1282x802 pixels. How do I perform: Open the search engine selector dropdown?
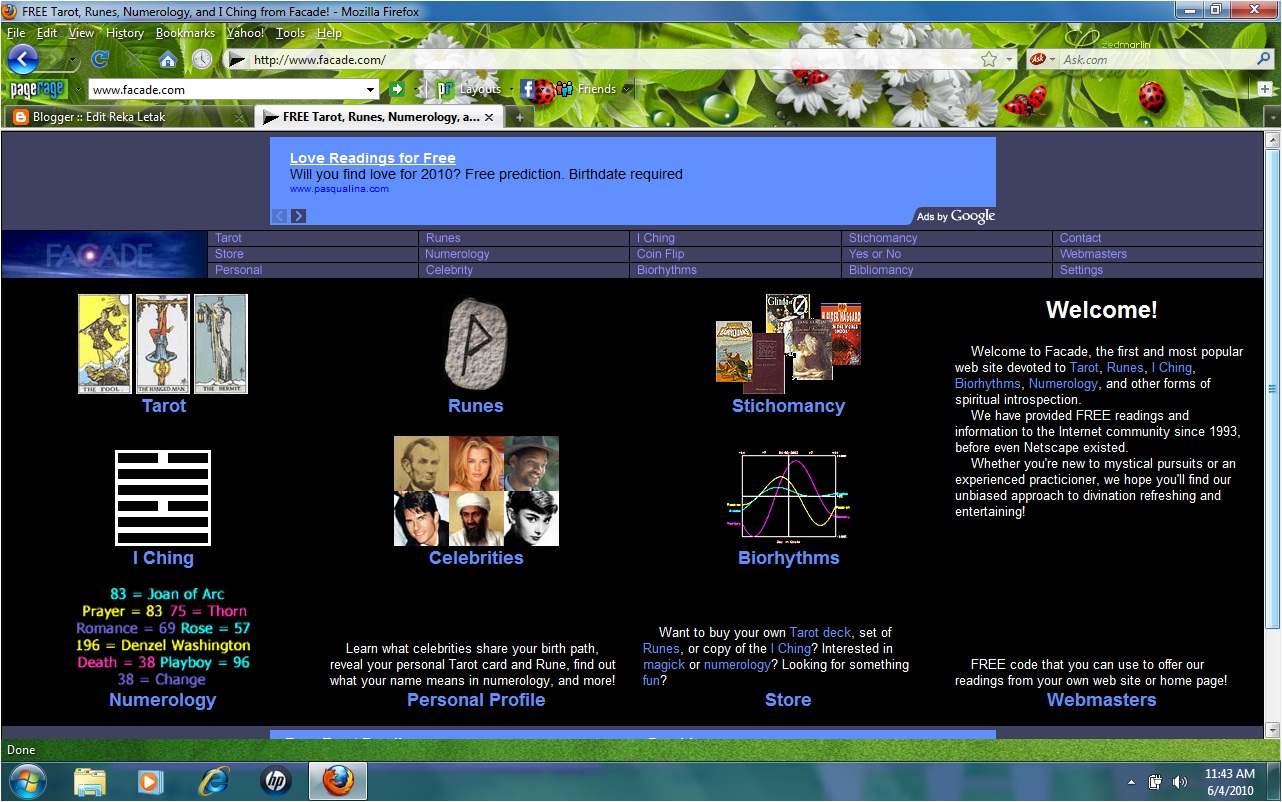[x=1052, y=60]
